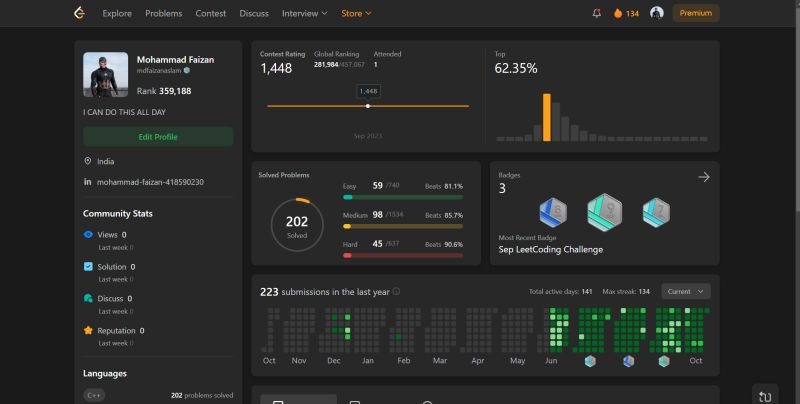The image size is (800, 404).
Task: Click the verified badge next to mdfaizanaslam
Action: pyautogui.click(x=187, y=70)
